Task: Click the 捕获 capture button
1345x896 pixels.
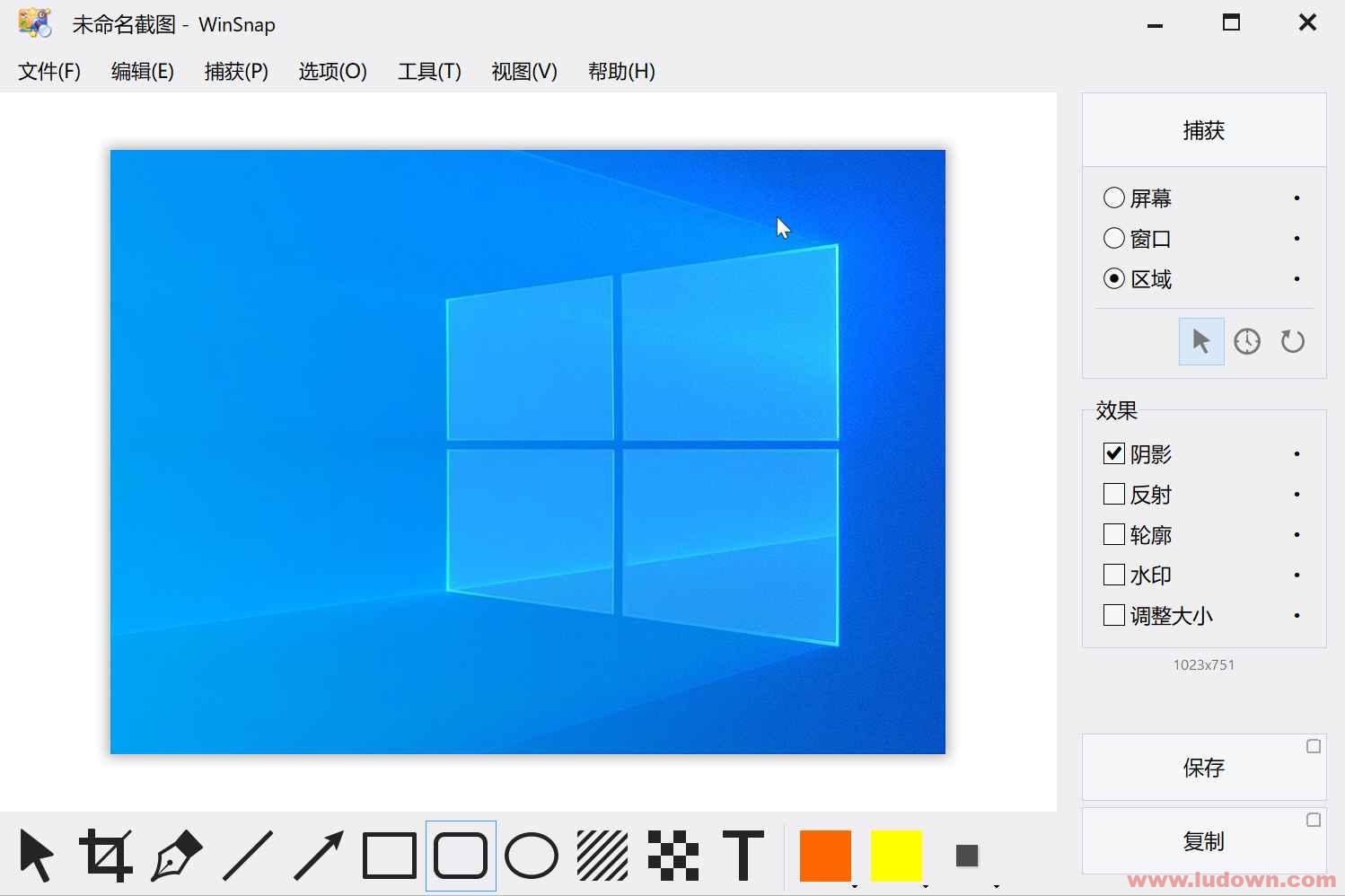Action: [1204, 130]
